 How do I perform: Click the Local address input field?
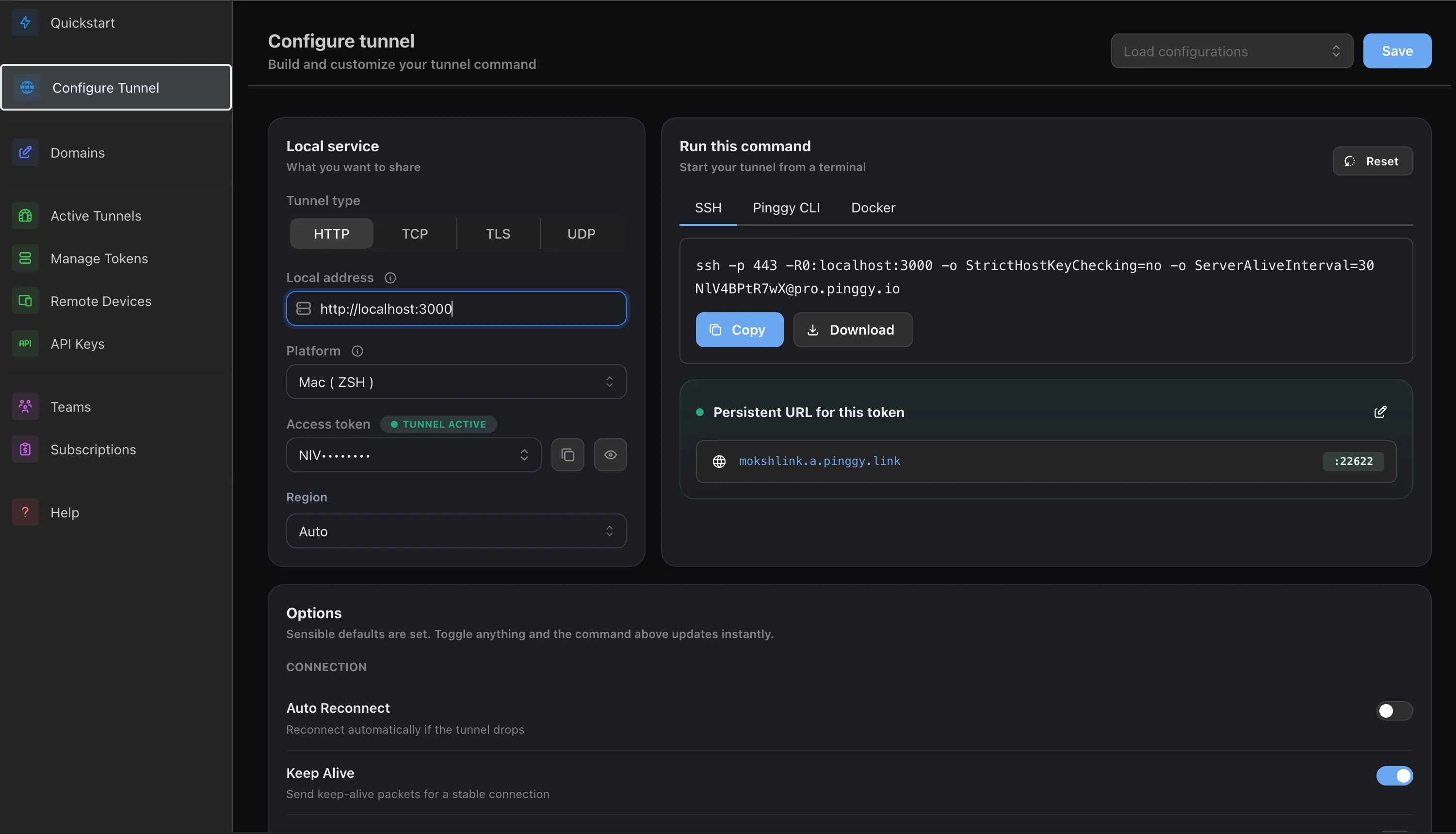click(x=456, y=309)
